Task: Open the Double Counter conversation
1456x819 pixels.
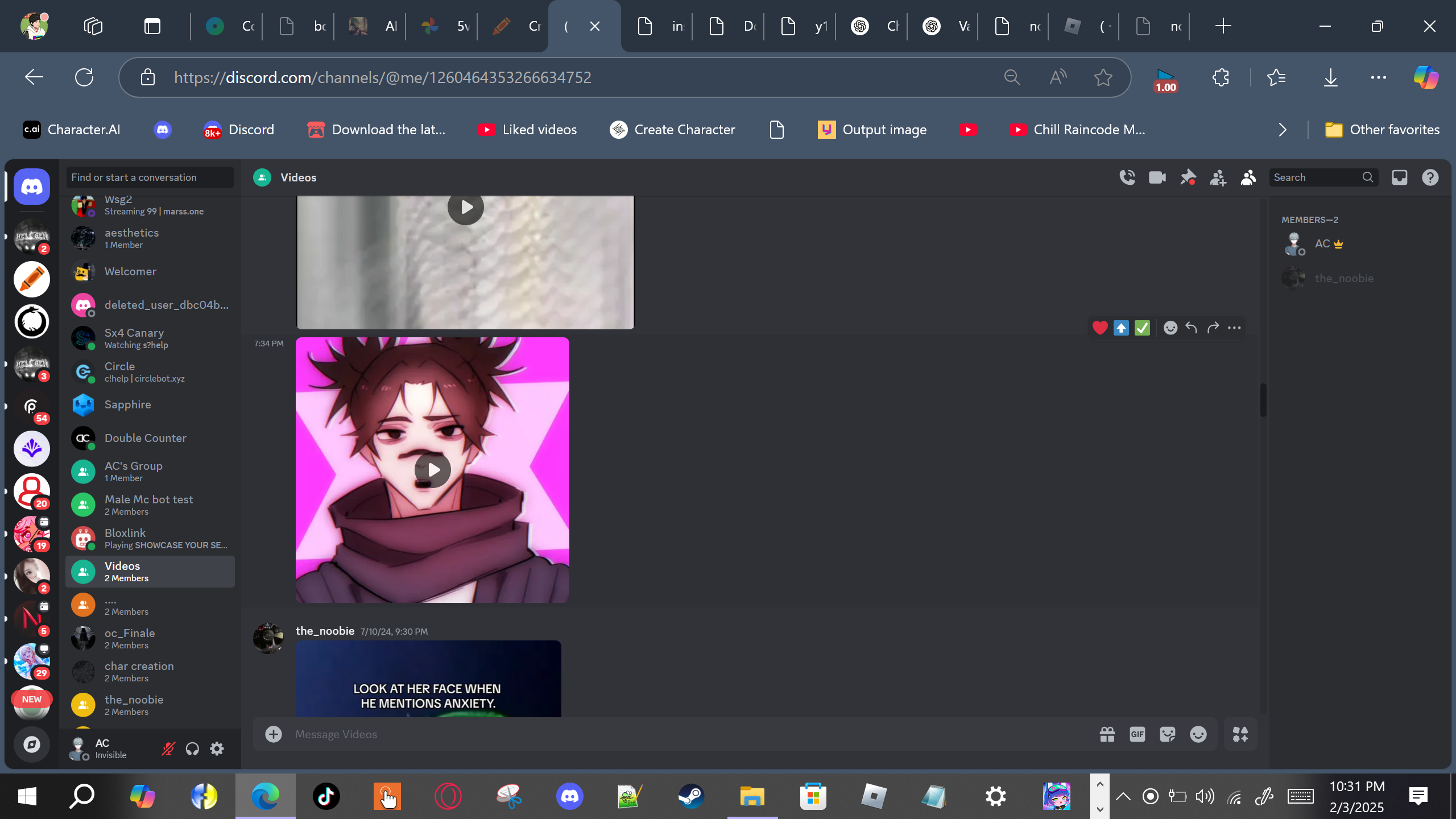Action: point(150,438)
